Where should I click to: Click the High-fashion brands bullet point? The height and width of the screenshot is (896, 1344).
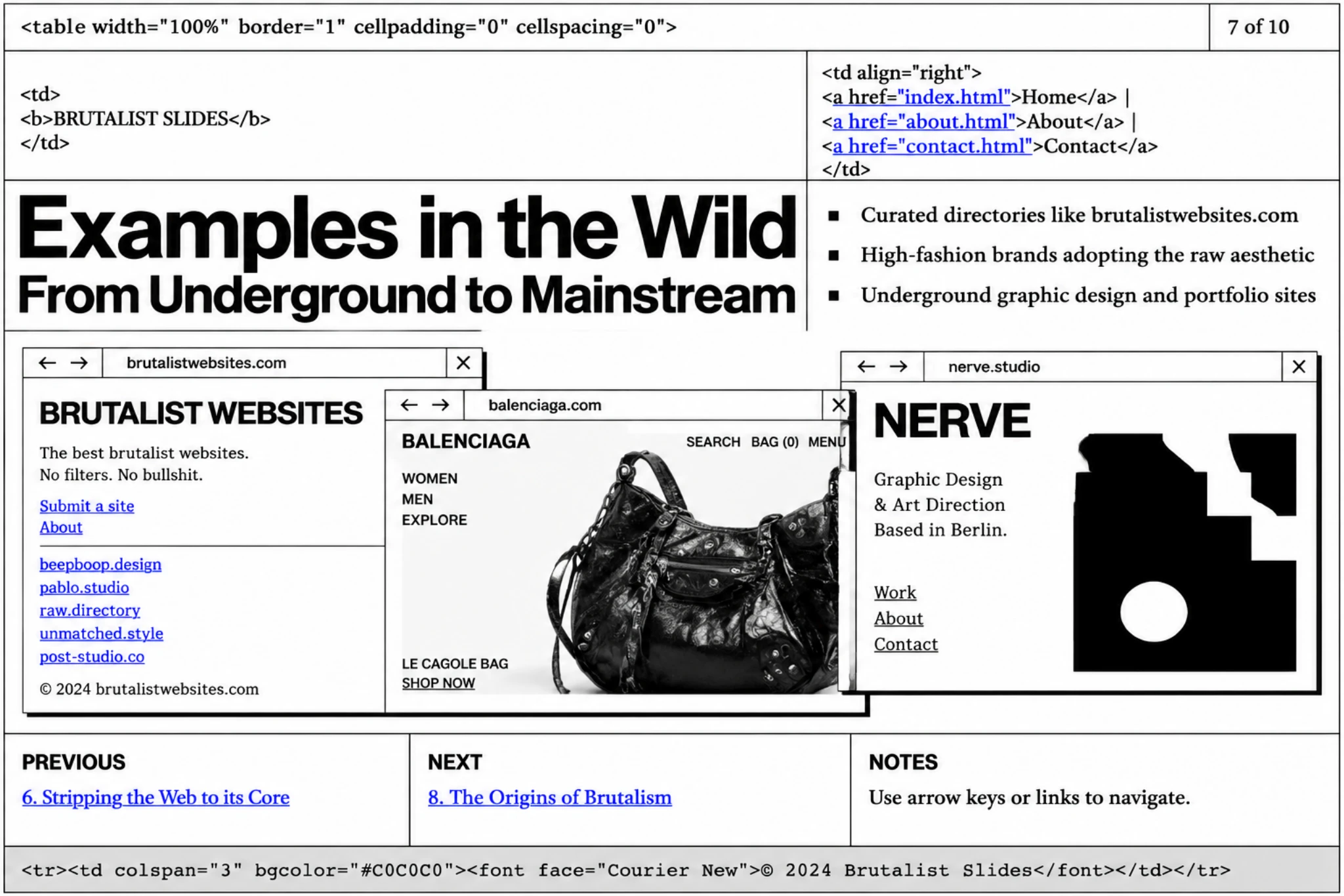pos(1087,255)
